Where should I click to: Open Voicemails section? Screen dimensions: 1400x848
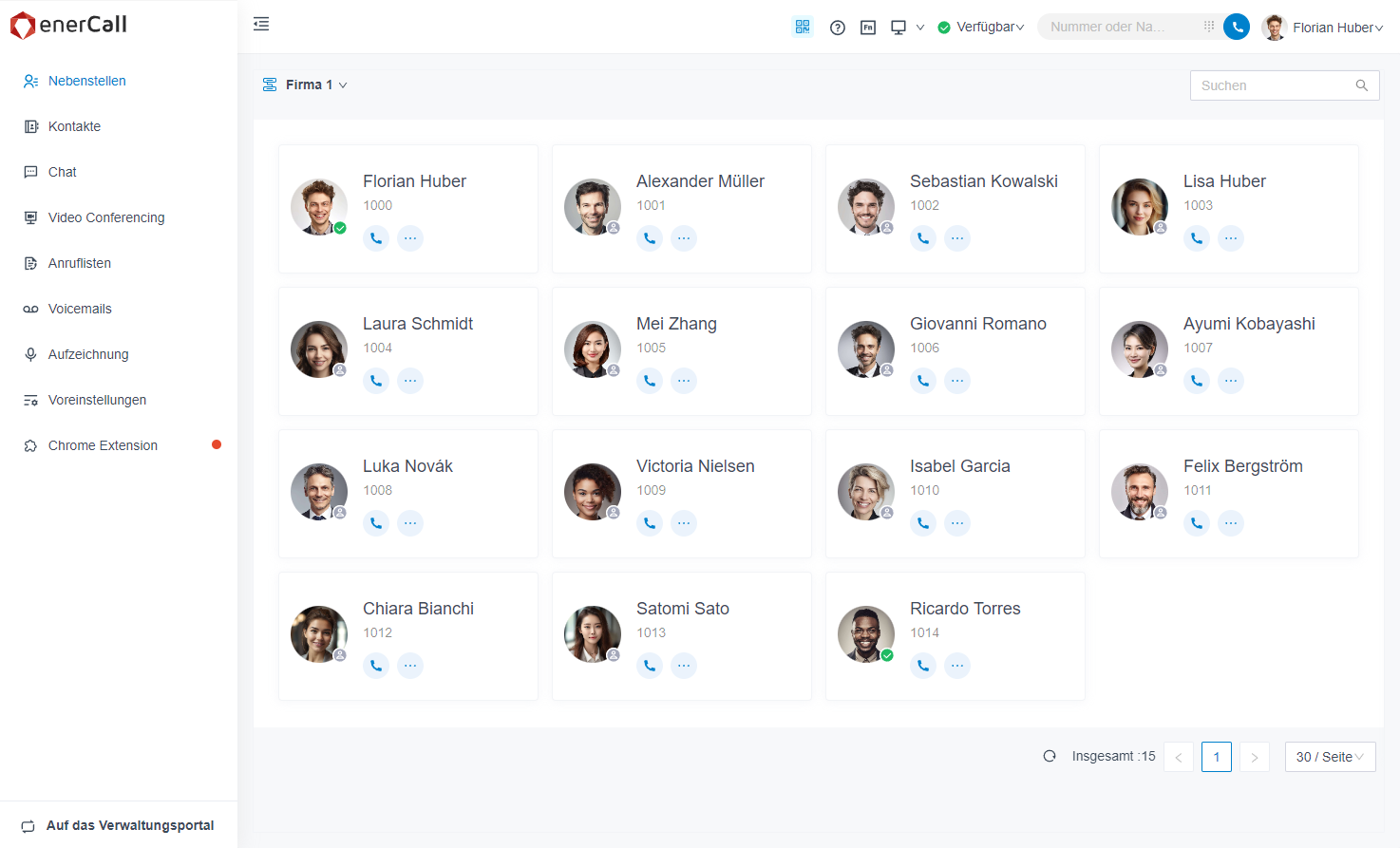click(x=80, y=309)
